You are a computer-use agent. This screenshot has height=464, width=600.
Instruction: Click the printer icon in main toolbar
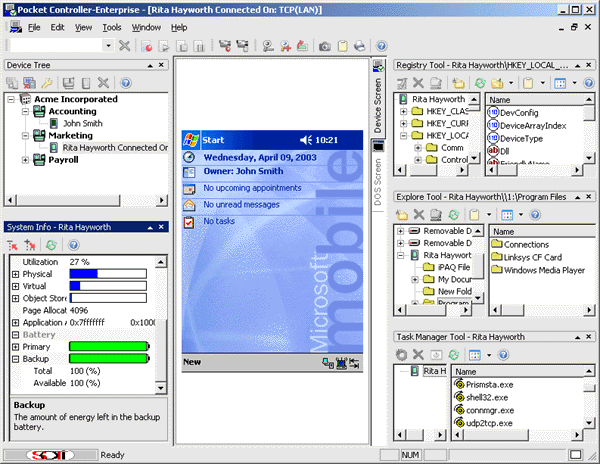click(x=360, y=46)
